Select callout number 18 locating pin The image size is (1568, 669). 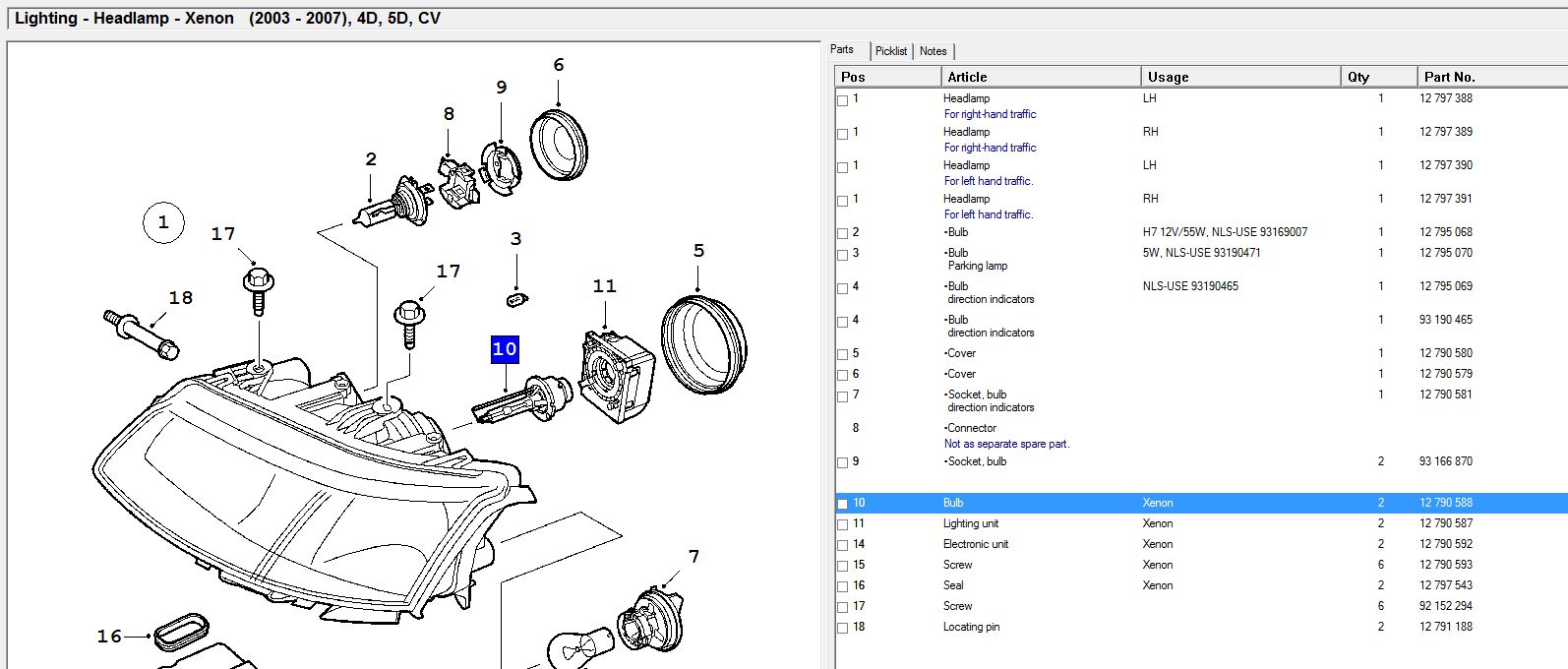coord(181,298)
